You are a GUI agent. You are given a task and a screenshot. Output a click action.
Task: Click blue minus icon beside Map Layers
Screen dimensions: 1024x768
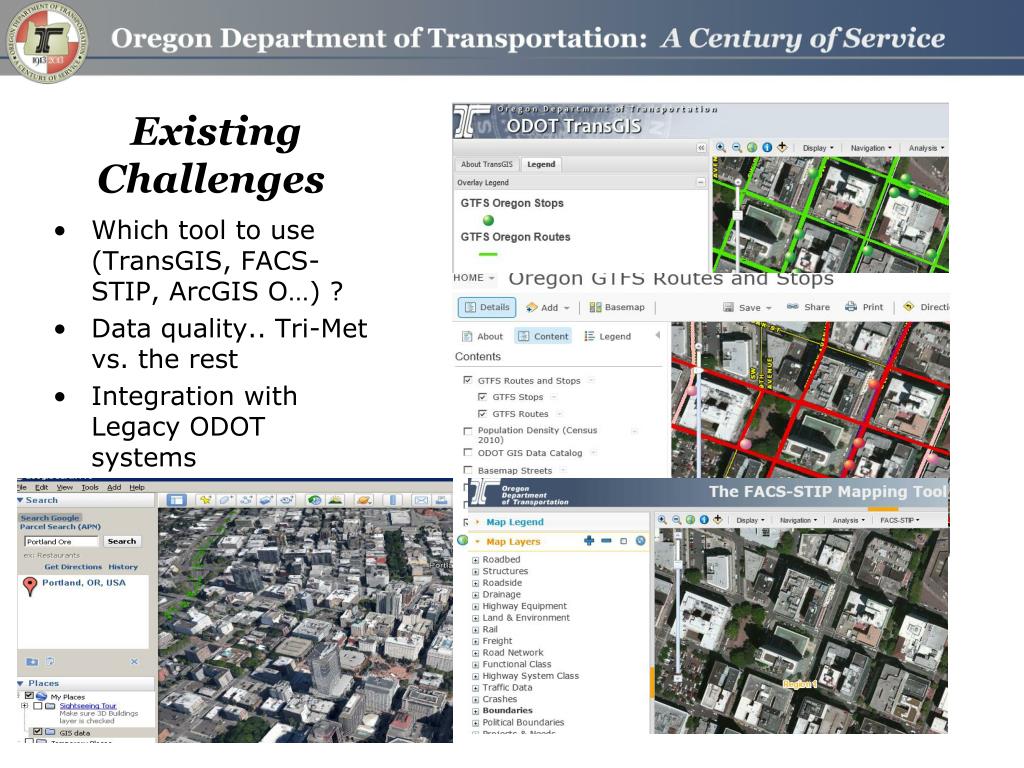(606, 541)
